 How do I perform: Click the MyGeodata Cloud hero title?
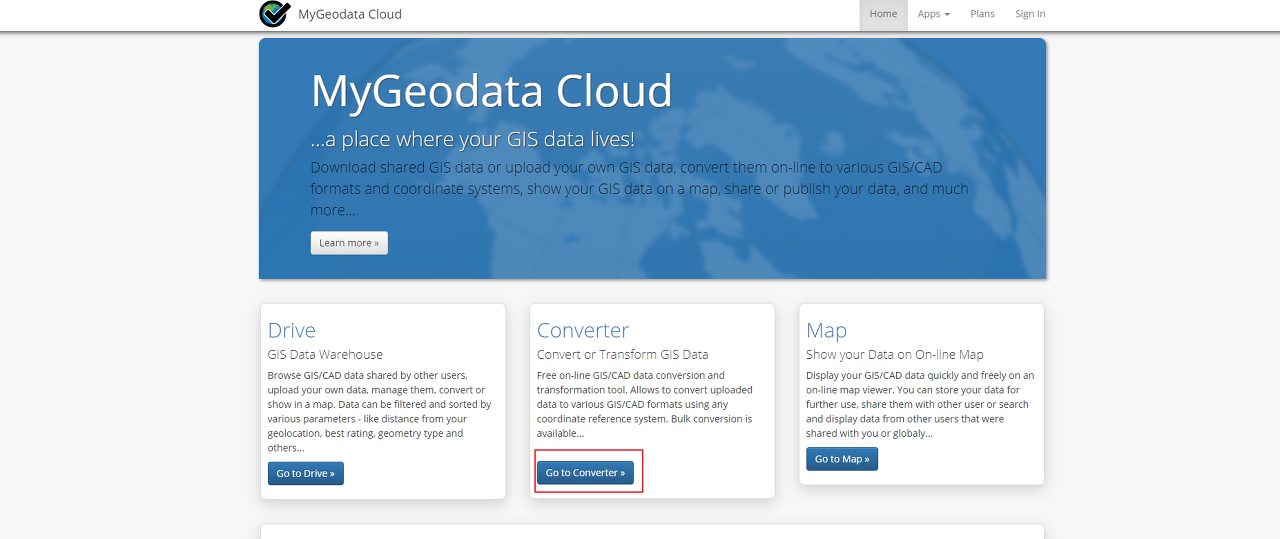point(492,91)
